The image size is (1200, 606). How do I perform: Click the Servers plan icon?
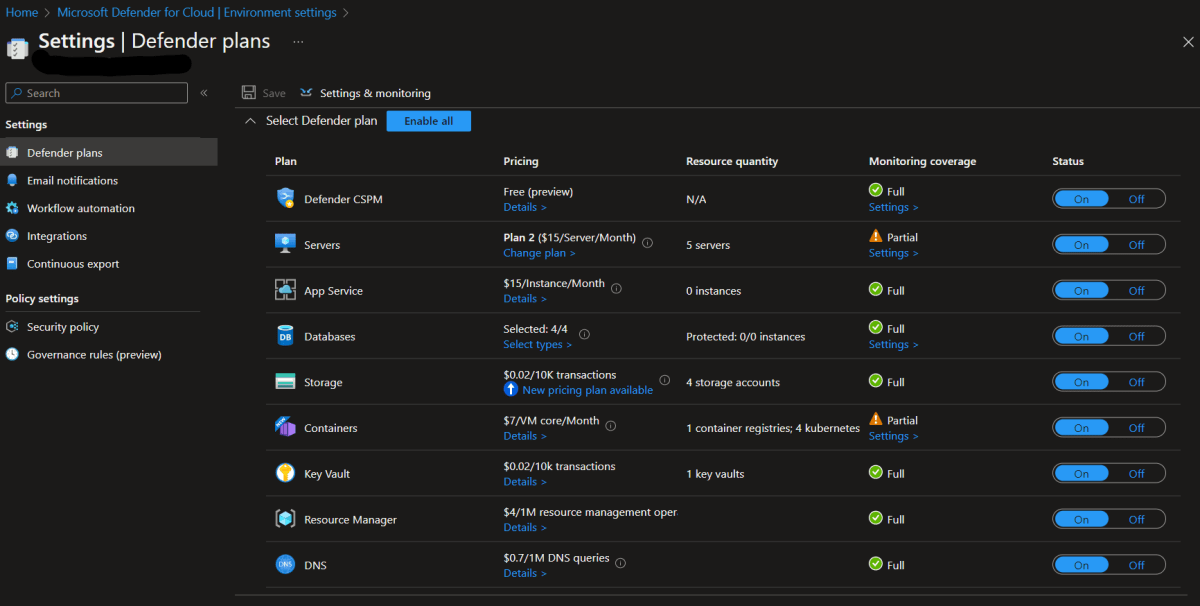point(285,244)
